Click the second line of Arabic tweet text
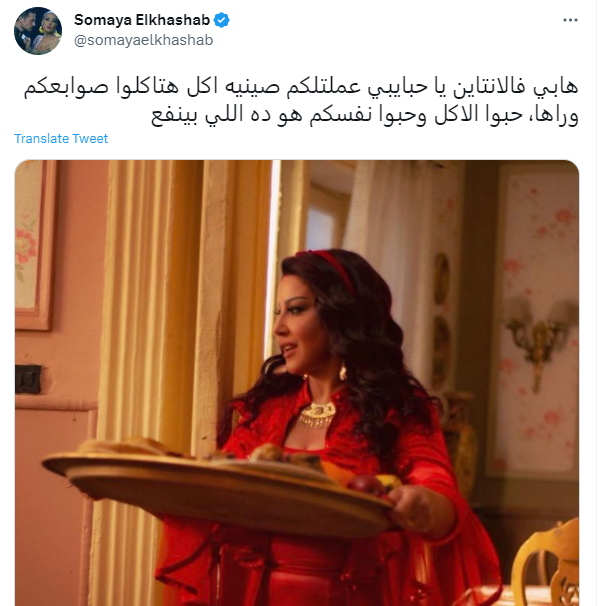Image resolution: width=598 pixels, height=606 pixels. [365, 115]
